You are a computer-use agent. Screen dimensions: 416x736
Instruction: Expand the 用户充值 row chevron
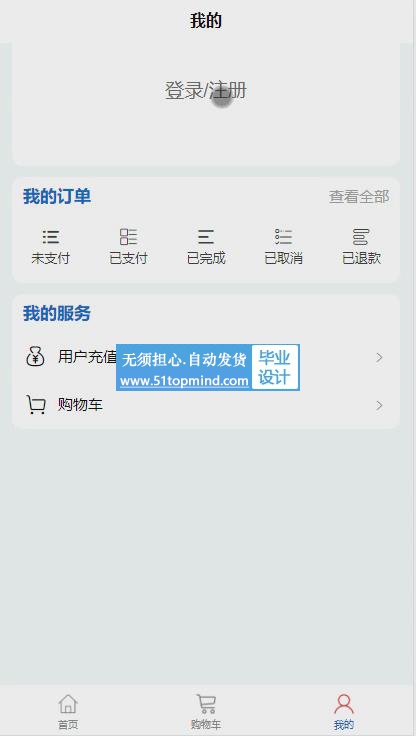click(379, 358)
